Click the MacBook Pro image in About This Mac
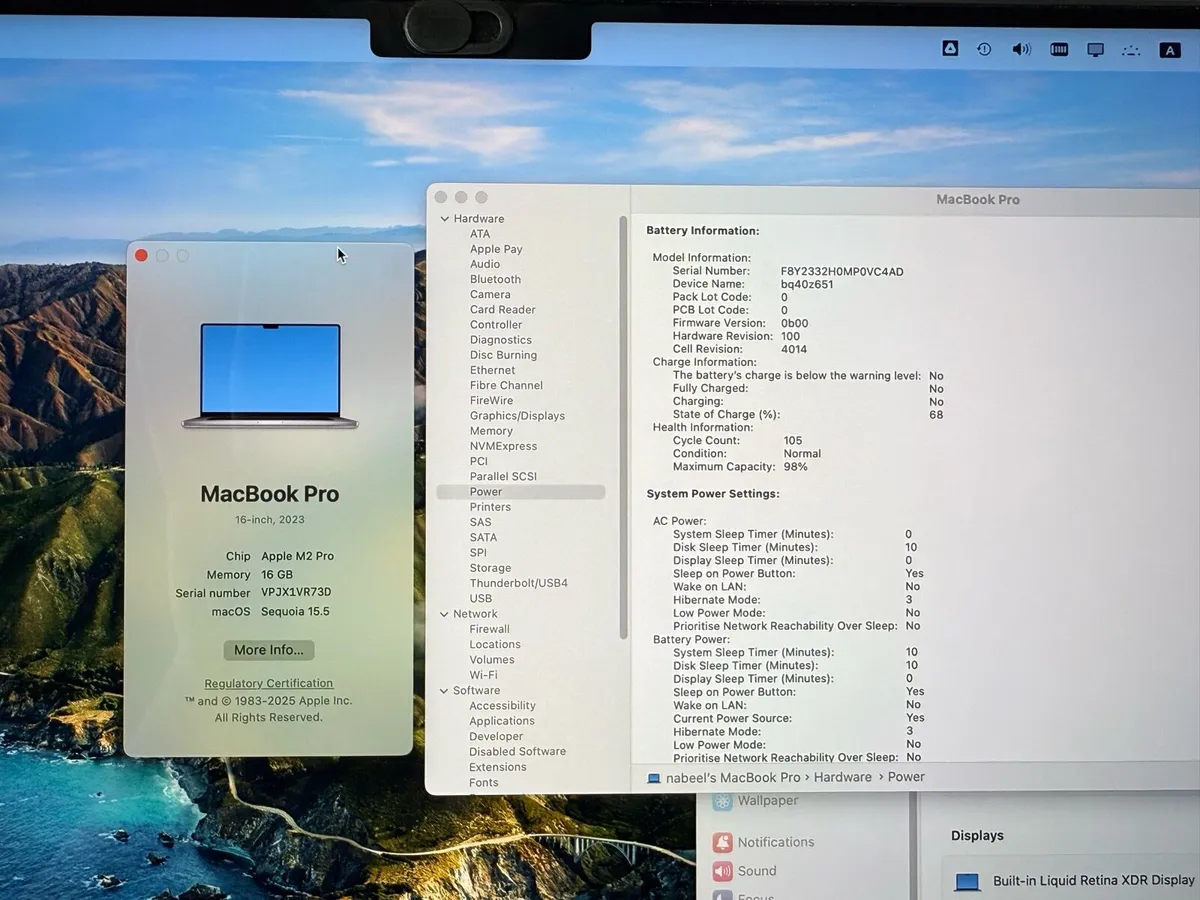This screenshot has height=900, width=1200. coord(270,376)
